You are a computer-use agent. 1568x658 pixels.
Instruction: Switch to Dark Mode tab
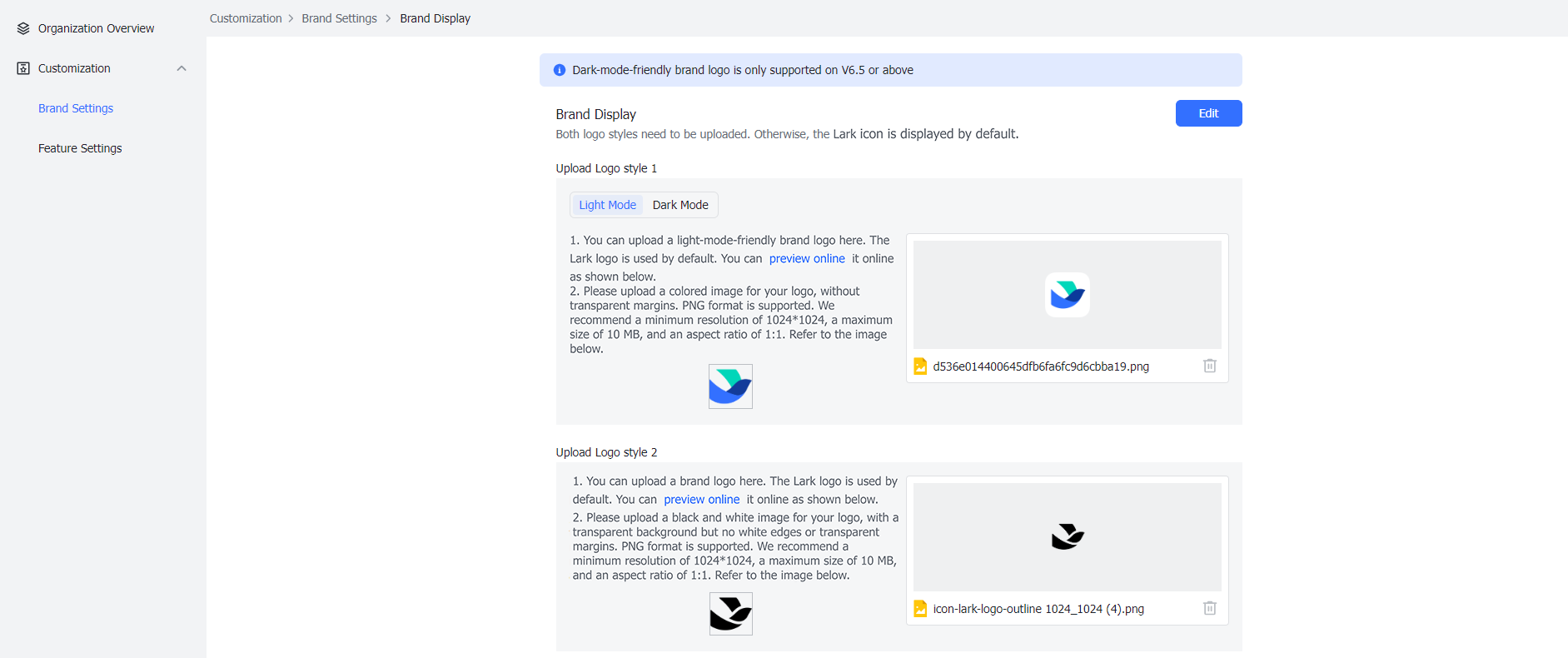(680, 205)
